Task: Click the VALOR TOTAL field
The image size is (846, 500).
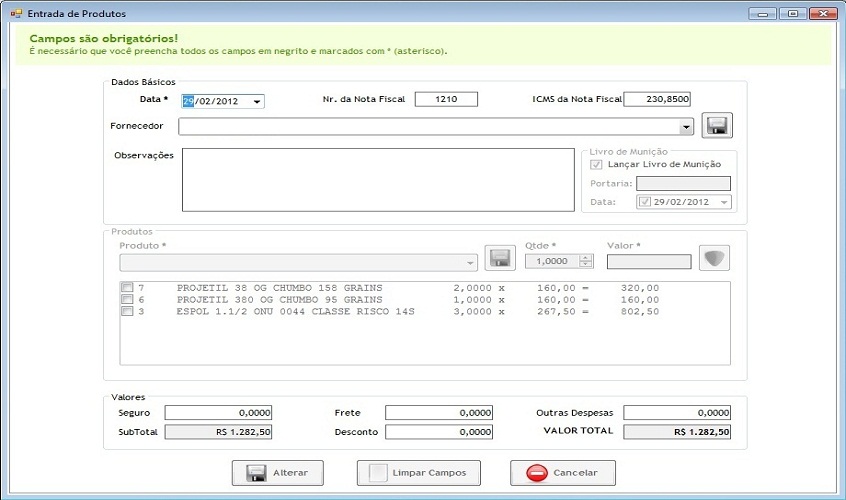Action: click(x=677, y=432)
